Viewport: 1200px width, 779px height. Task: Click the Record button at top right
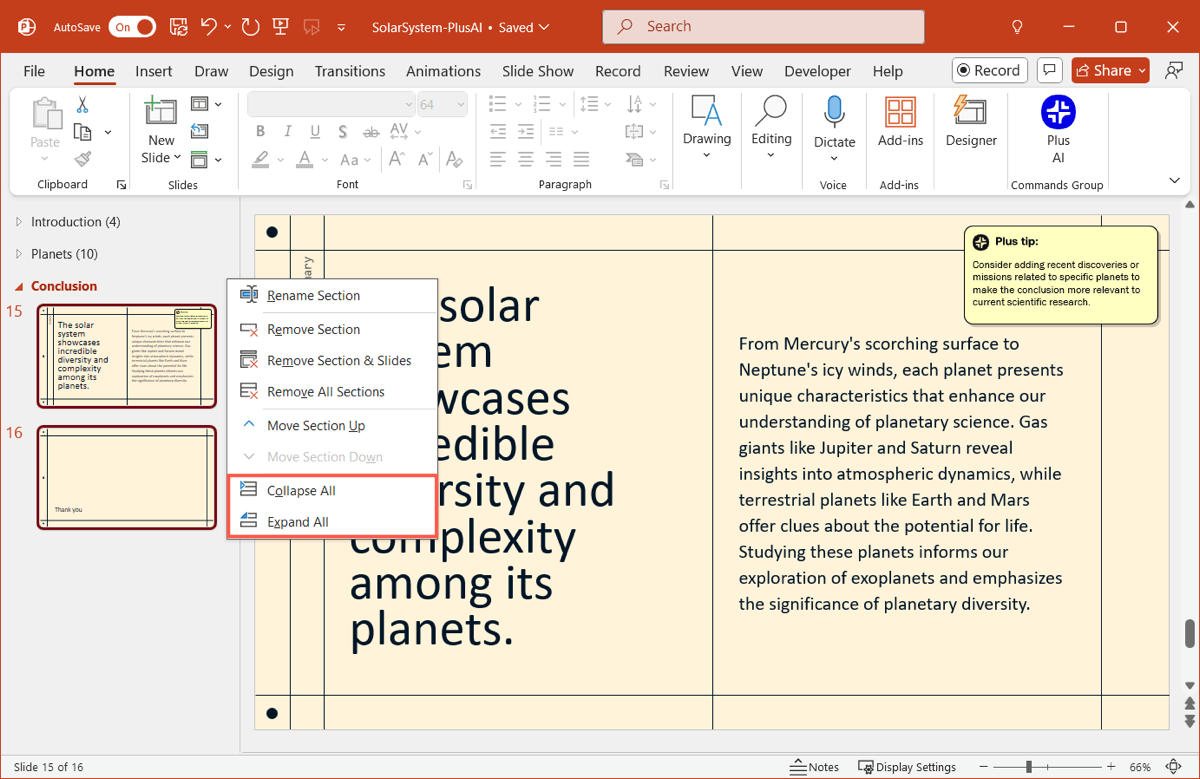click(988, 70)
